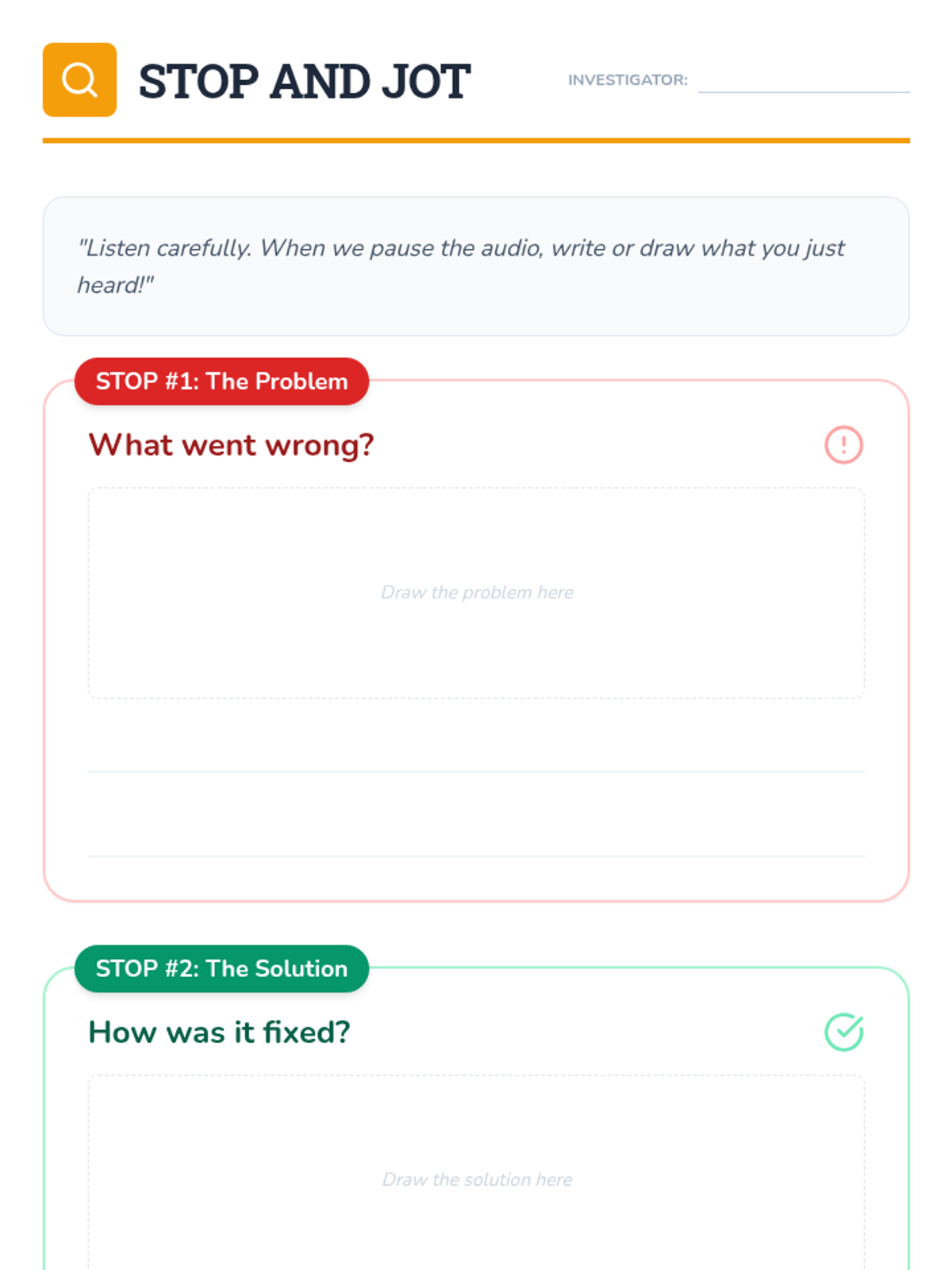Click the 'Listen carefully' instruction box

476,266
